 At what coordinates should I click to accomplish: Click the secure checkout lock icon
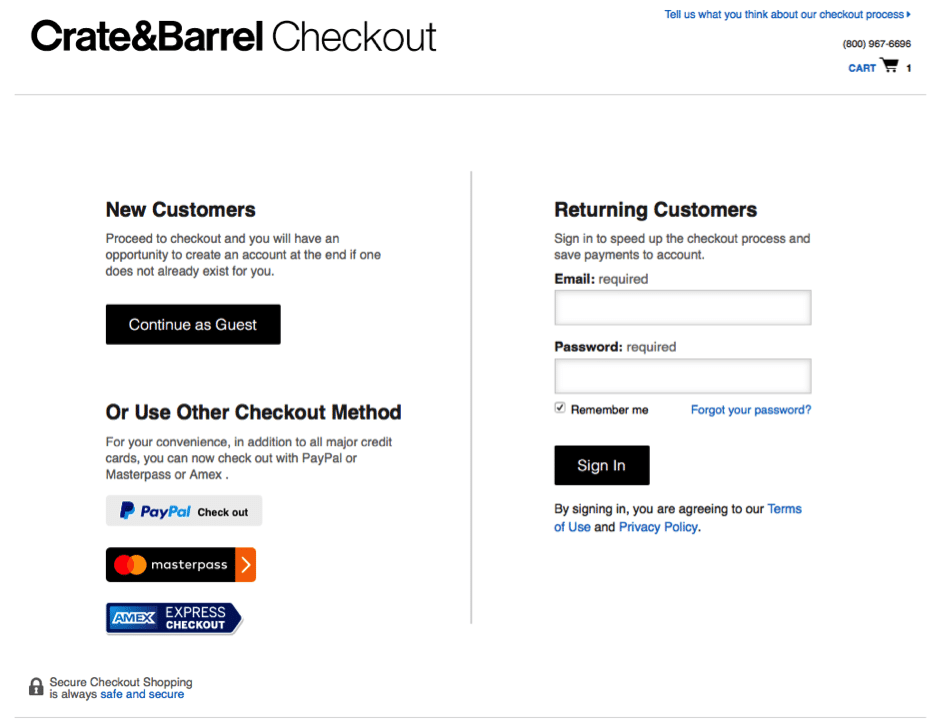tap(35, 686)
